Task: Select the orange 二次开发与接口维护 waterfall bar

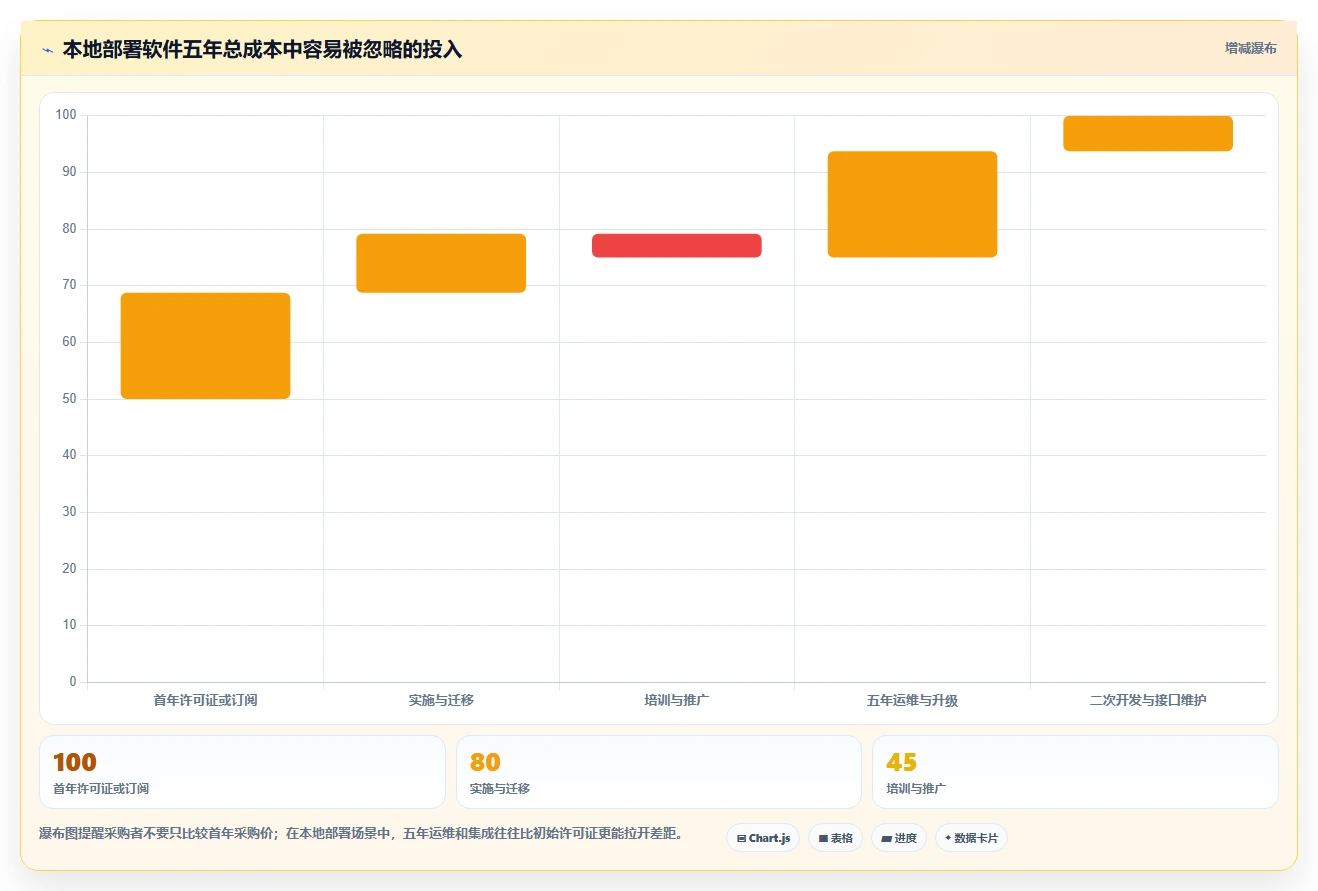Action: (1148, 133)
